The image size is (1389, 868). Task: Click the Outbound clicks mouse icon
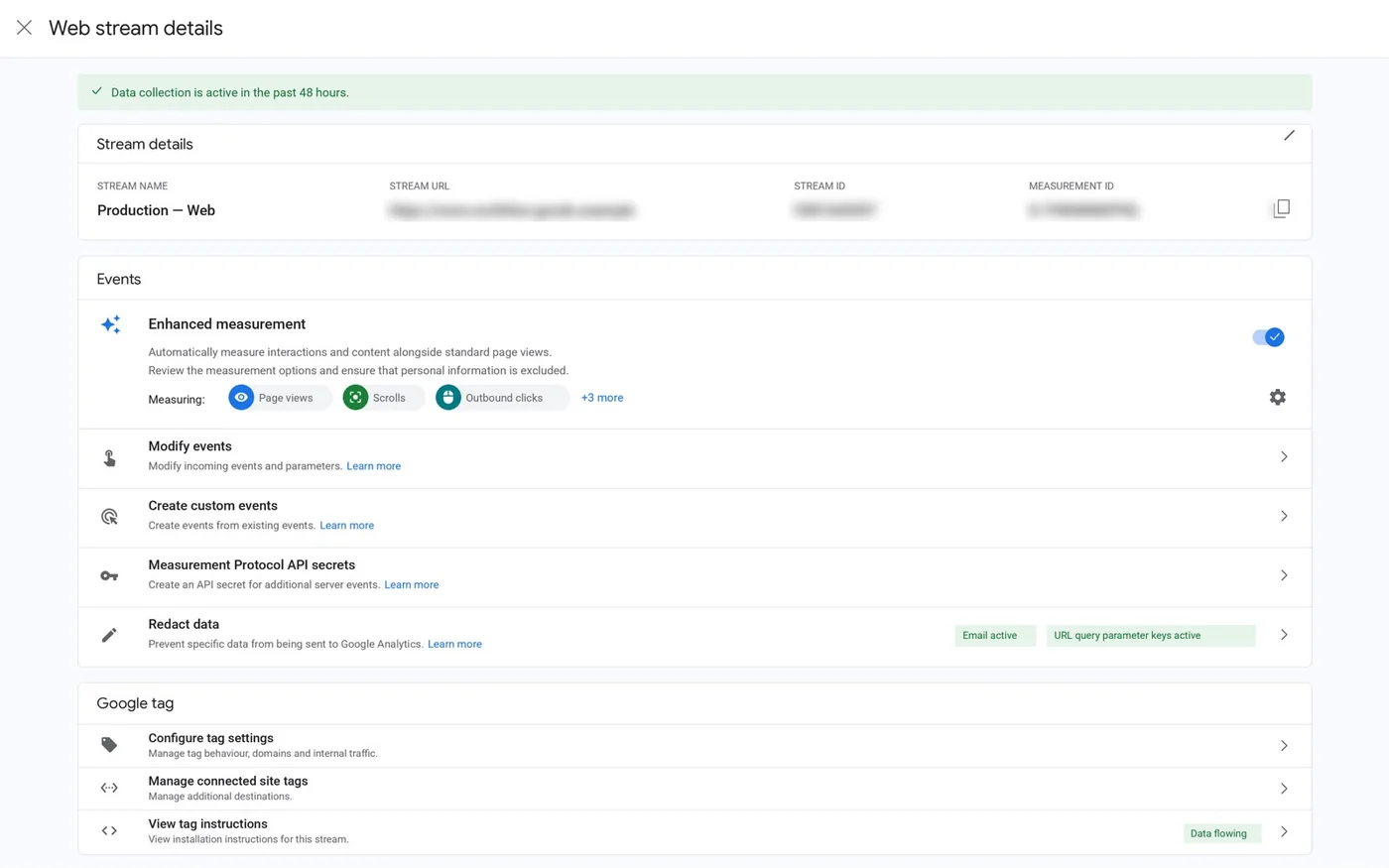click(x=448, y=398)
